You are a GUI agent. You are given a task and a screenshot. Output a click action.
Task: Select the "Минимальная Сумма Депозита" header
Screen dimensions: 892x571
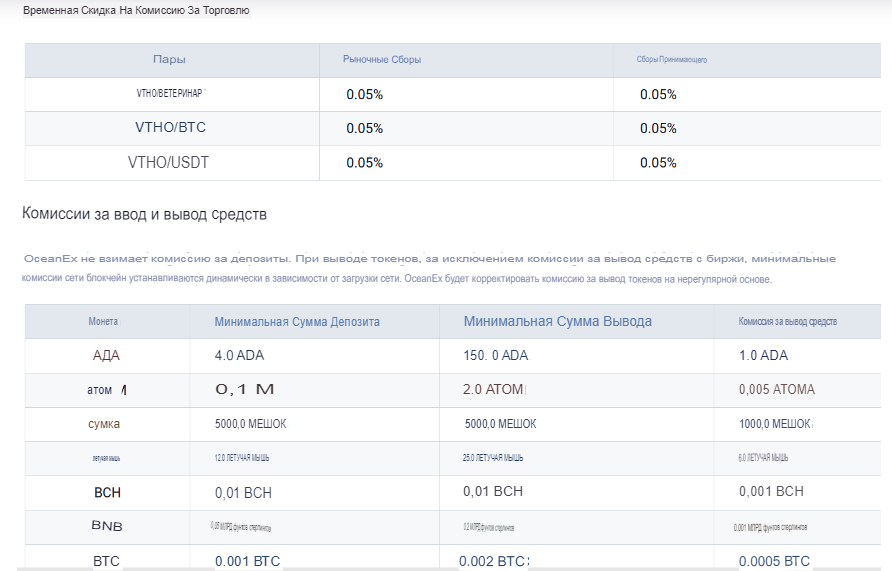coord(297,322)
